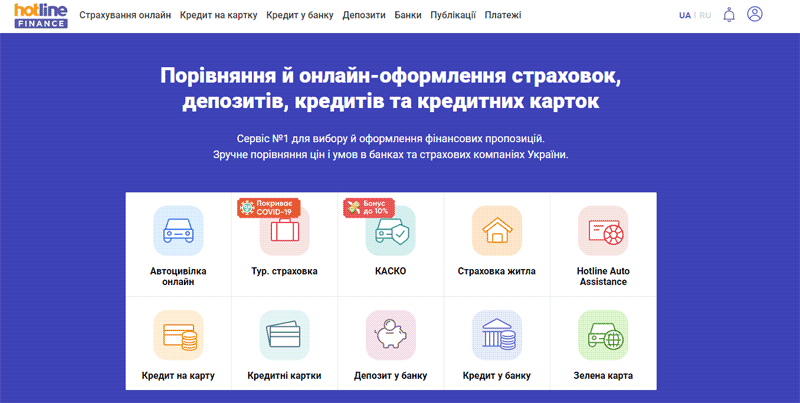Image resolution: width=800 pixels, height=403 pixels.
Task: Open the notifications bell icon
Action: [729, 15]
